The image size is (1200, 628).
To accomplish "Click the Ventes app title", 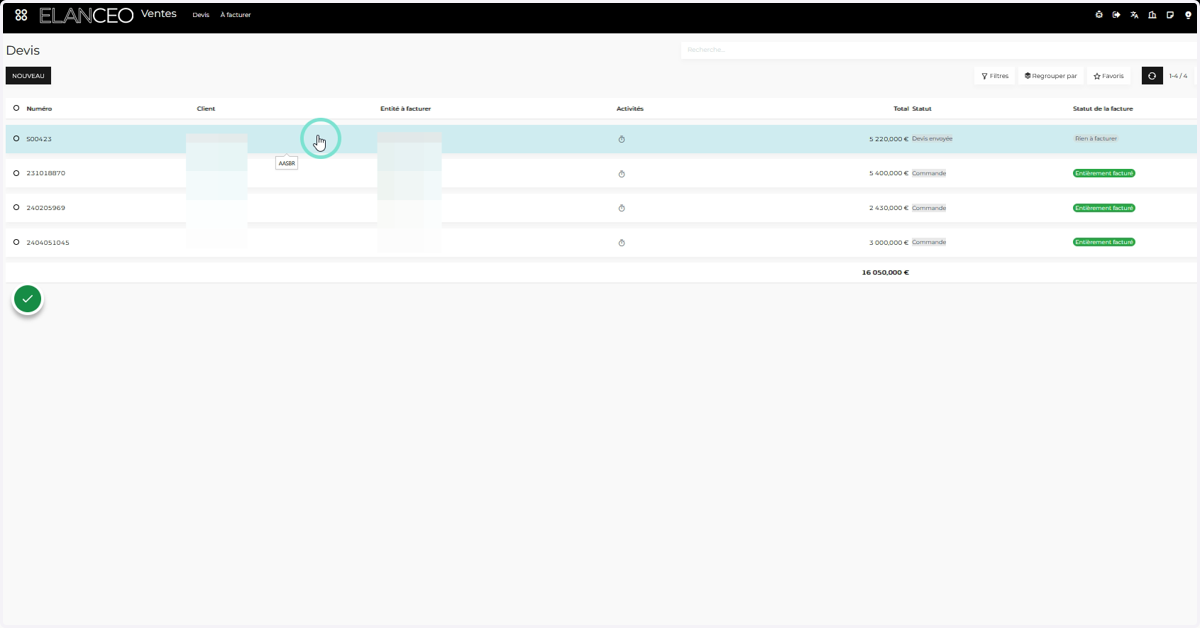I will (159, 14).
